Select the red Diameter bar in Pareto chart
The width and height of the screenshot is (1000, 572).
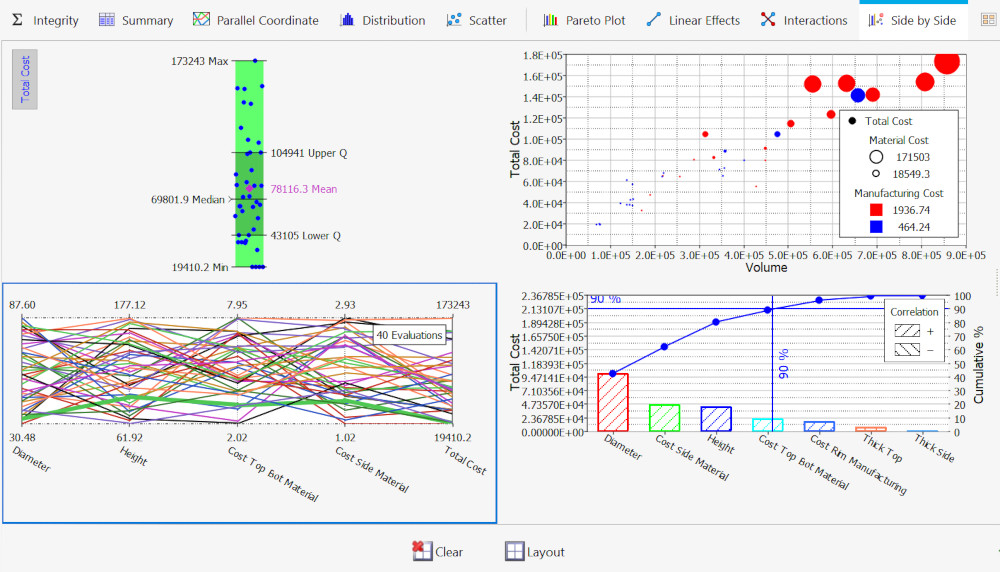point(612,402)
